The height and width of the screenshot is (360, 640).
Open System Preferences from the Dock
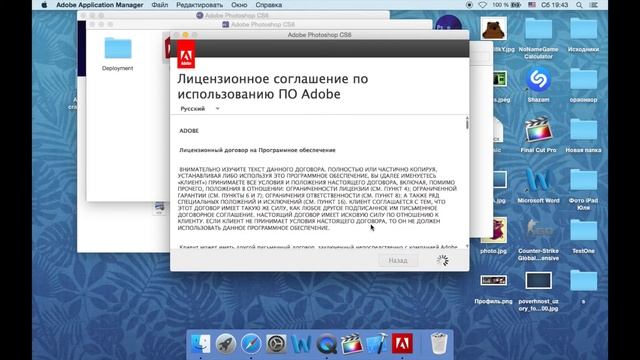pyautogui.click(x=276, y=344)
